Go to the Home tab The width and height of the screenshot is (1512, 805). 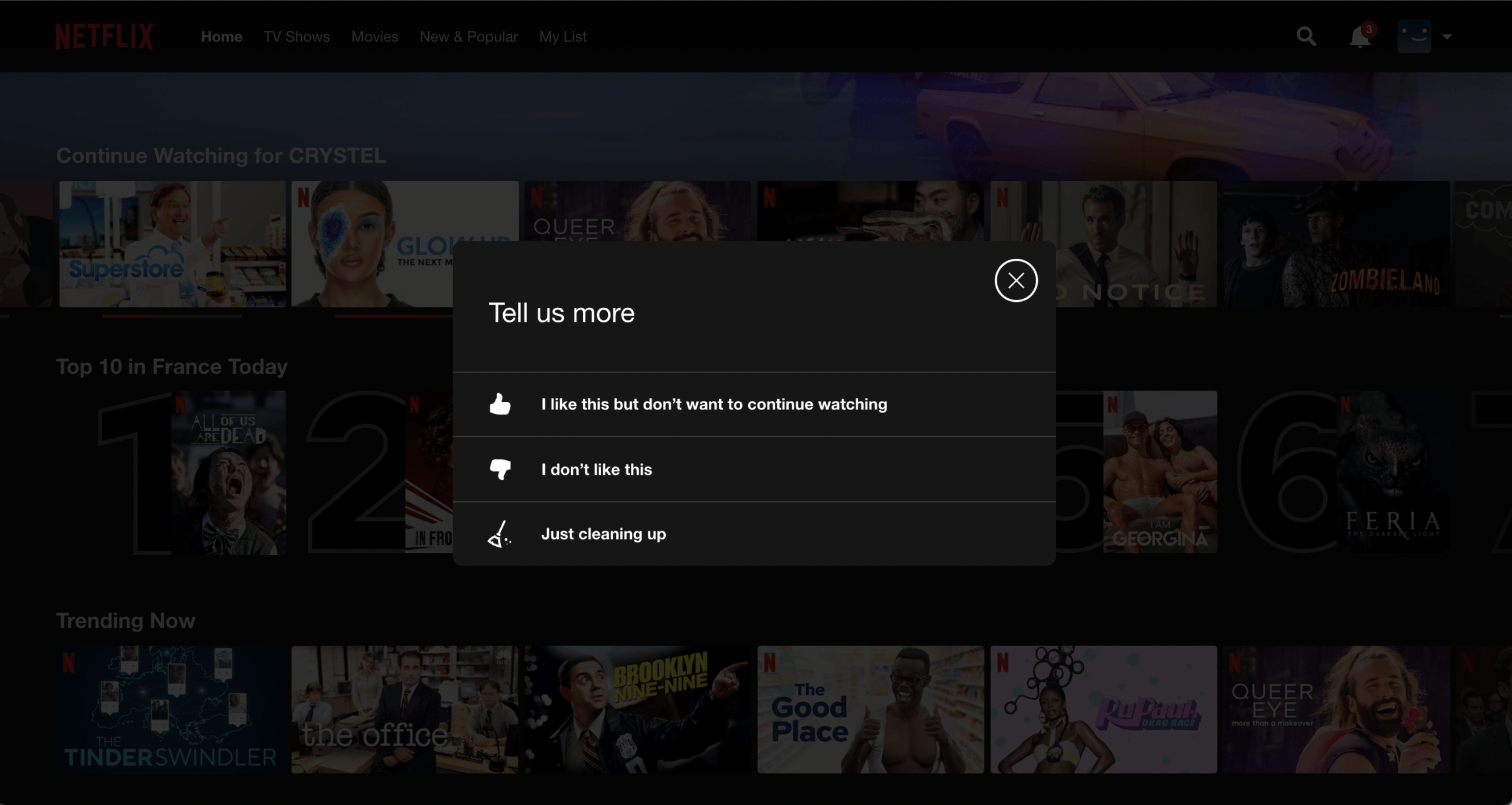click(x=221, y=37)
